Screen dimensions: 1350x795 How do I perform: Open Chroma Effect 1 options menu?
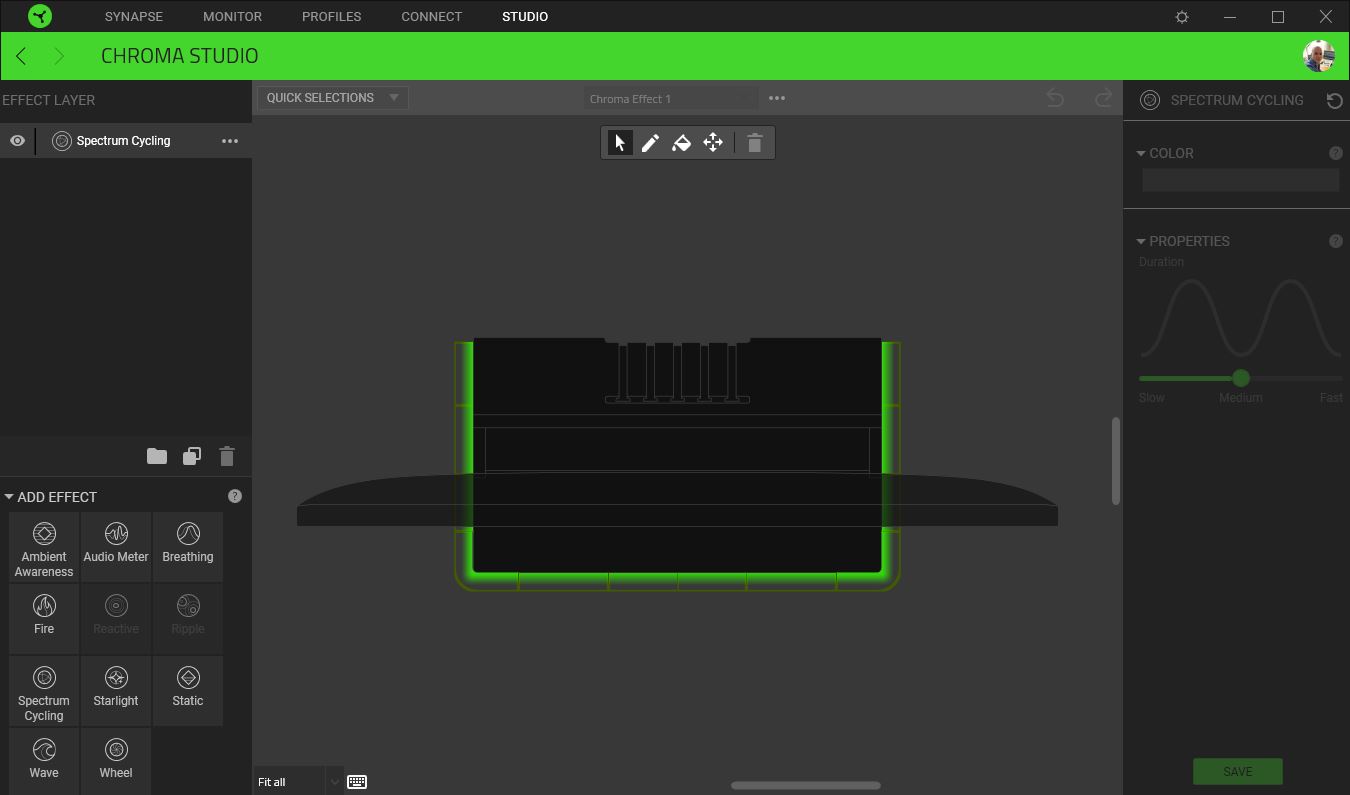point(777,98)
